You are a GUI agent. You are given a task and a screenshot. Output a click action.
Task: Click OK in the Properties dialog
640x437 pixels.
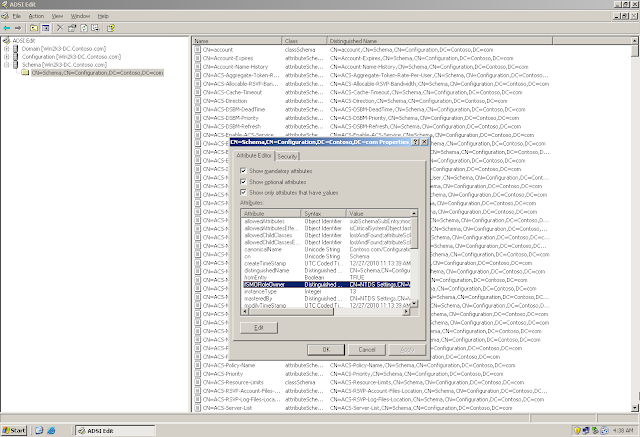click(326, 350)
